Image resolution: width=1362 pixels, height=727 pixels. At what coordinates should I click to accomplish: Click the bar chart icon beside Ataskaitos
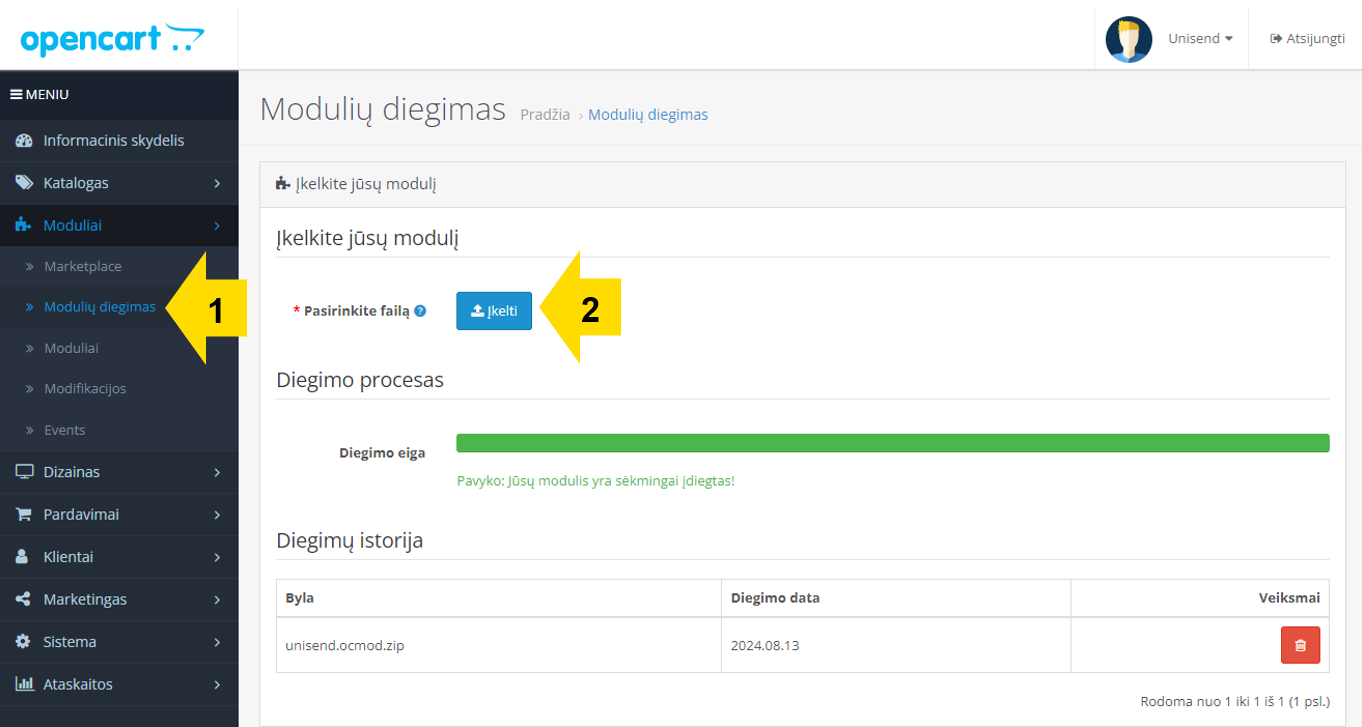[x=25, y=684]
